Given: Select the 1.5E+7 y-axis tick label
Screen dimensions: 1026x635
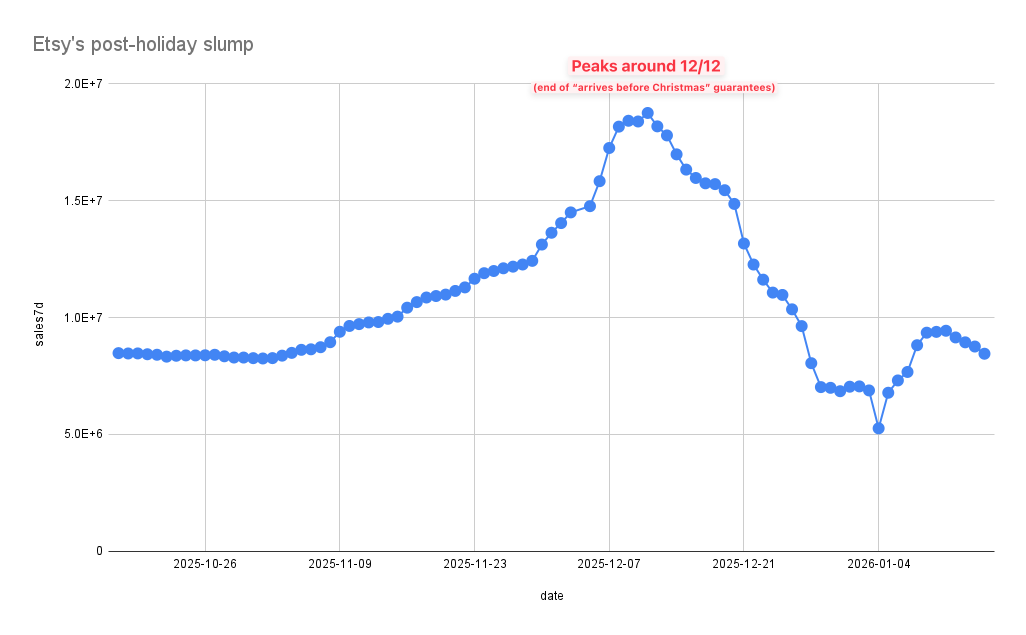Looking at the screenshot, I should pos(83,201).
